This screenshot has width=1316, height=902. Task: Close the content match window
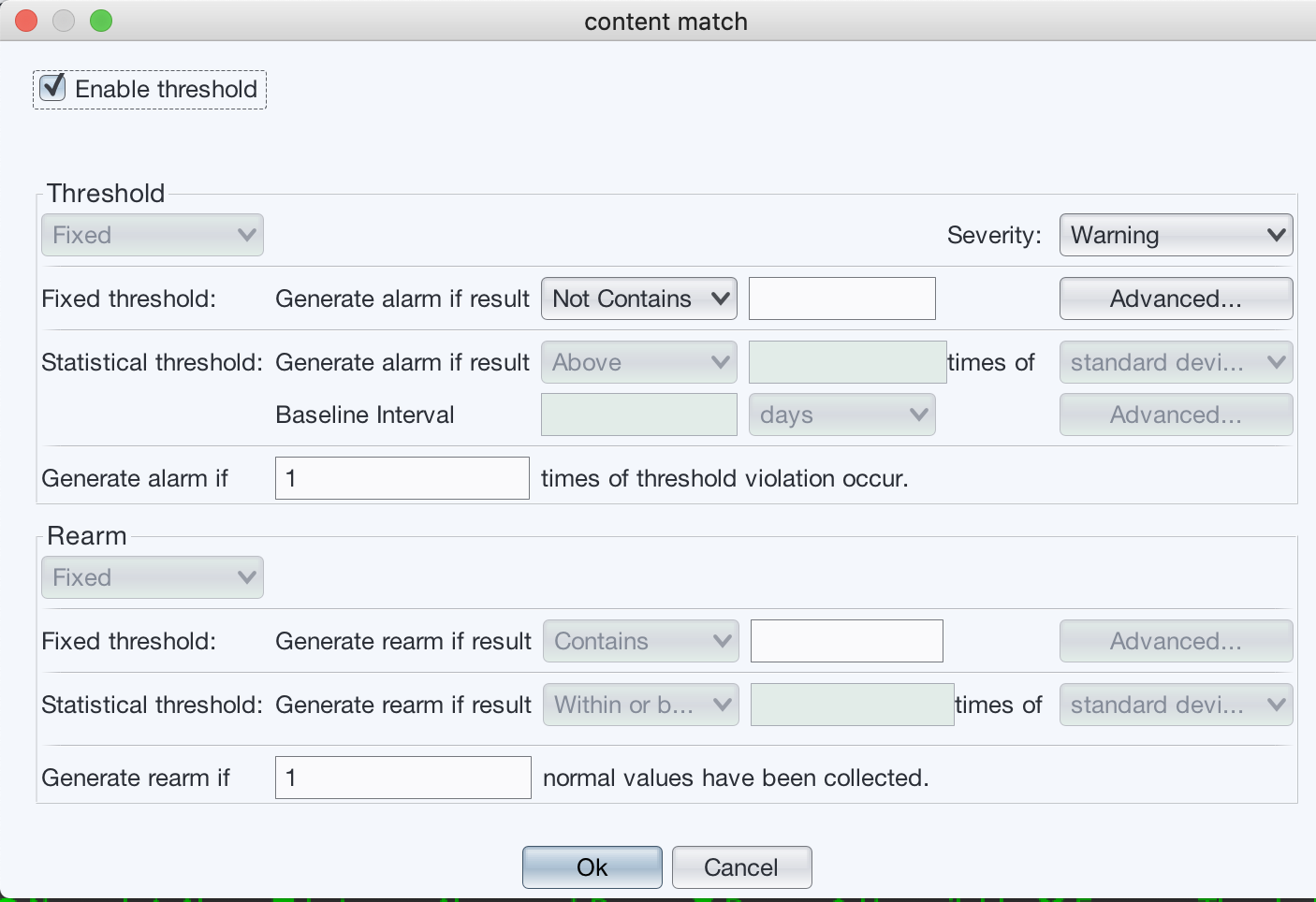point(26,21)
